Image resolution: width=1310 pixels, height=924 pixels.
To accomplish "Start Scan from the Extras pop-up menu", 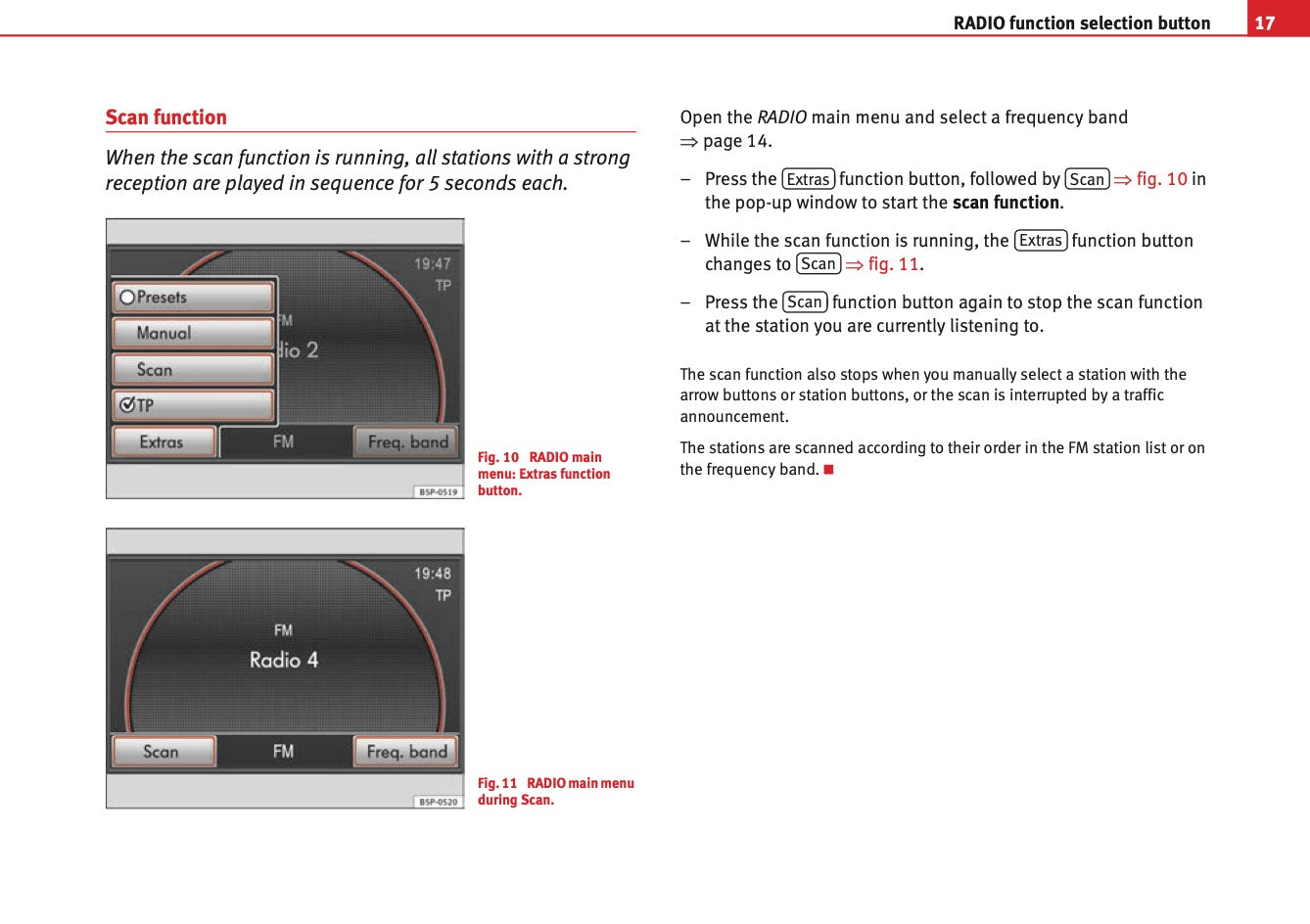I will click(192, 369).
